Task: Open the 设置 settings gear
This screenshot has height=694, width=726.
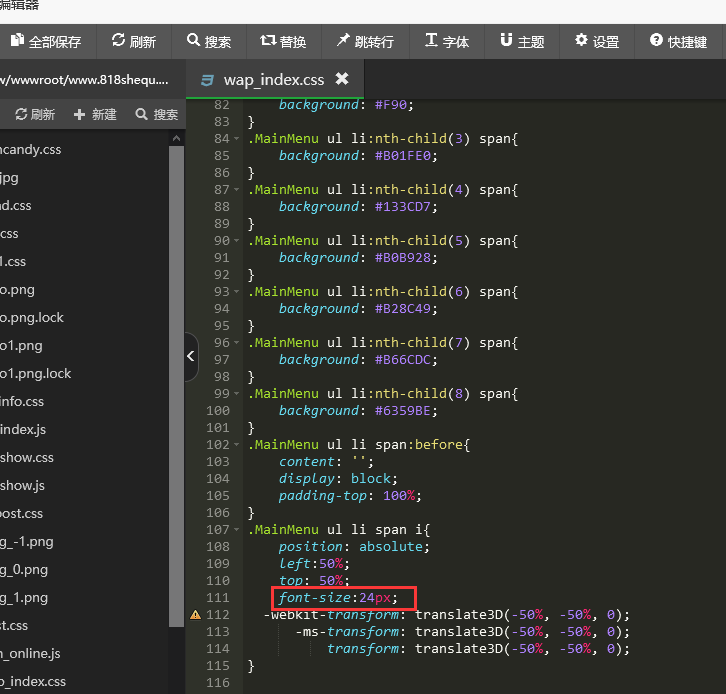Action: coord(597,42)
